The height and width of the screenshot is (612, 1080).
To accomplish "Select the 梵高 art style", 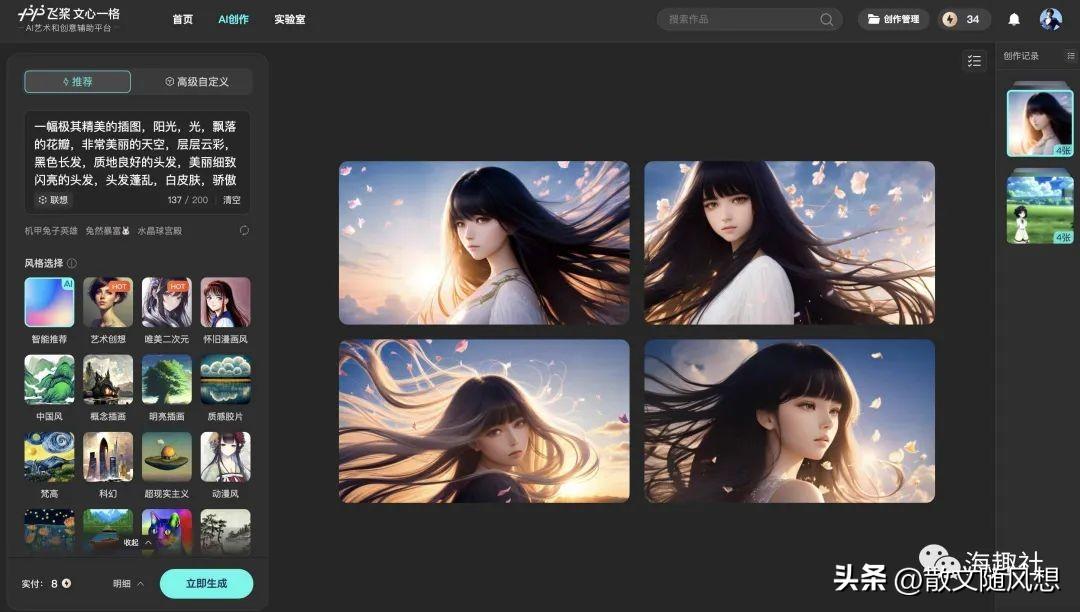I will (x=49, y=457).
